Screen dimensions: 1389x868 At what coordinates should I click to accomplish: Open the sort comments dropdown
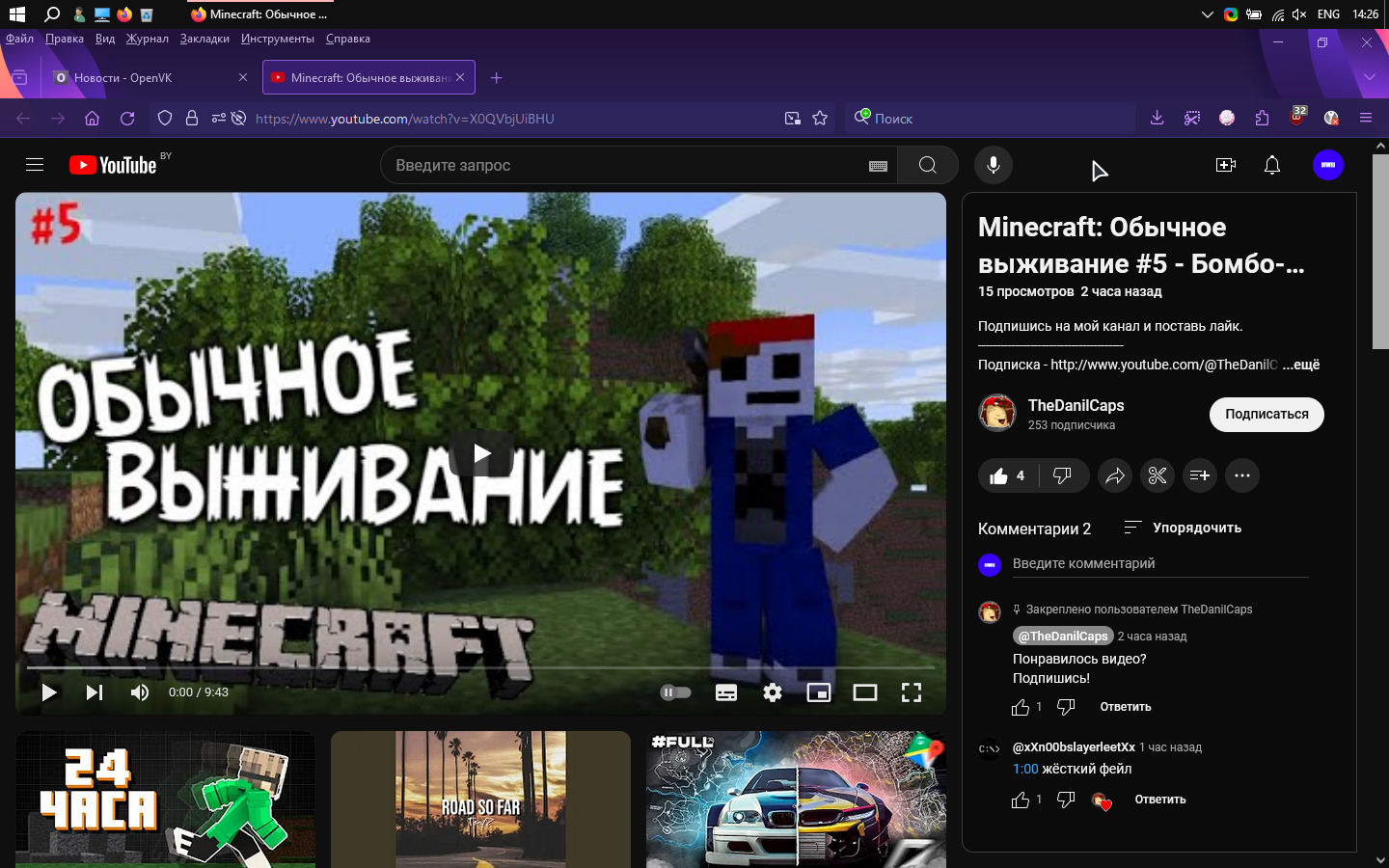click(1183, 528)
